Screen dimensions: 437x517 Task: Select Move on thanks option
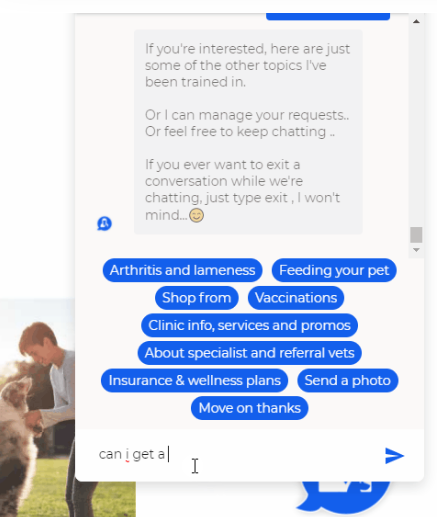click(x=250, y=408)
